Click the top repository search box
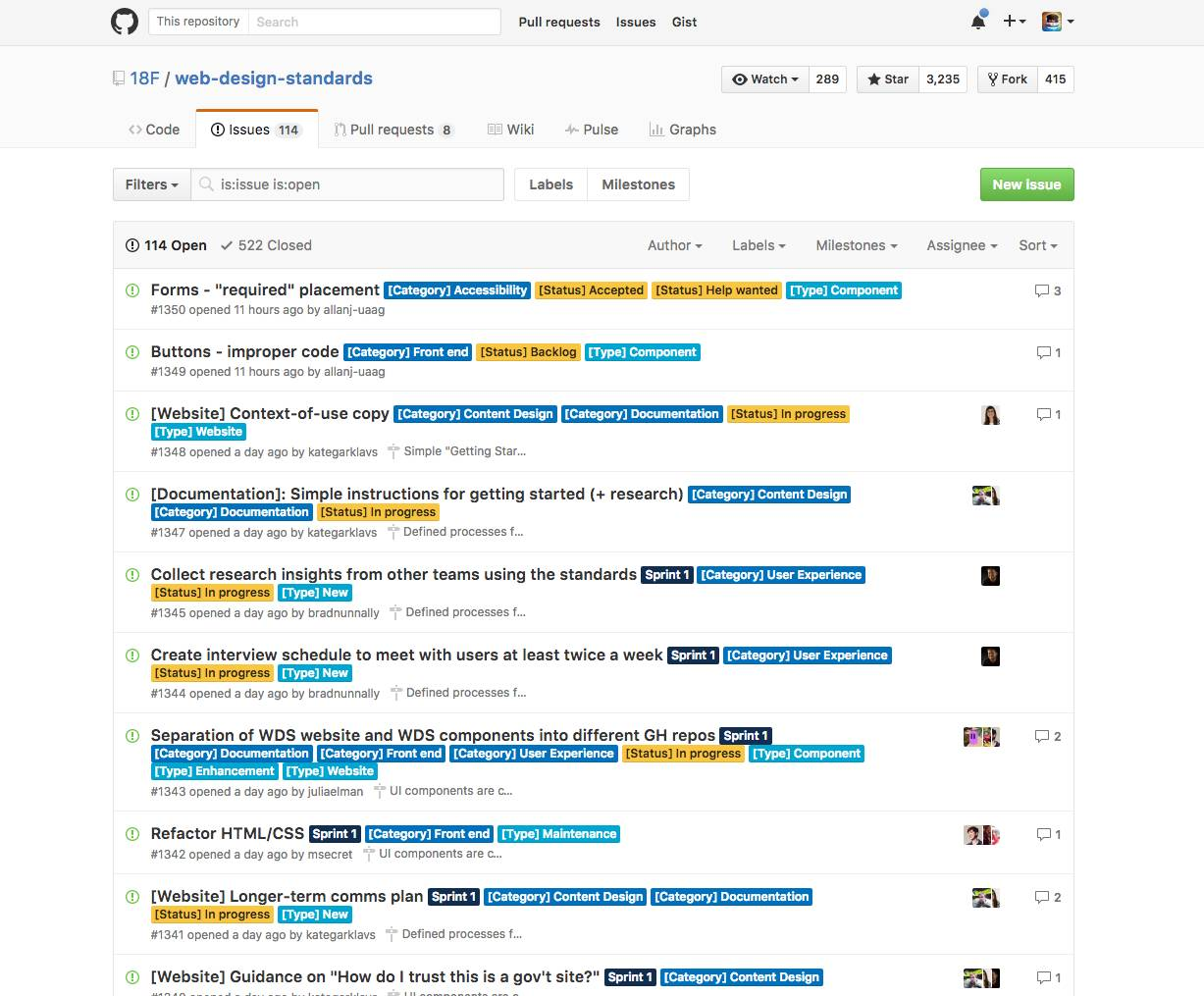1204x996 pixels. point(374,22)
